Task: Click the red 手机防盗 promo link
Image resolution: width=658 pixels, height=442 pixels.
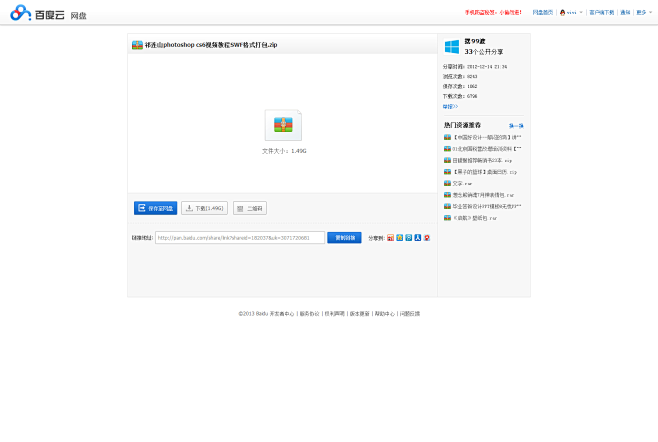Action: [x=493, y=13]
